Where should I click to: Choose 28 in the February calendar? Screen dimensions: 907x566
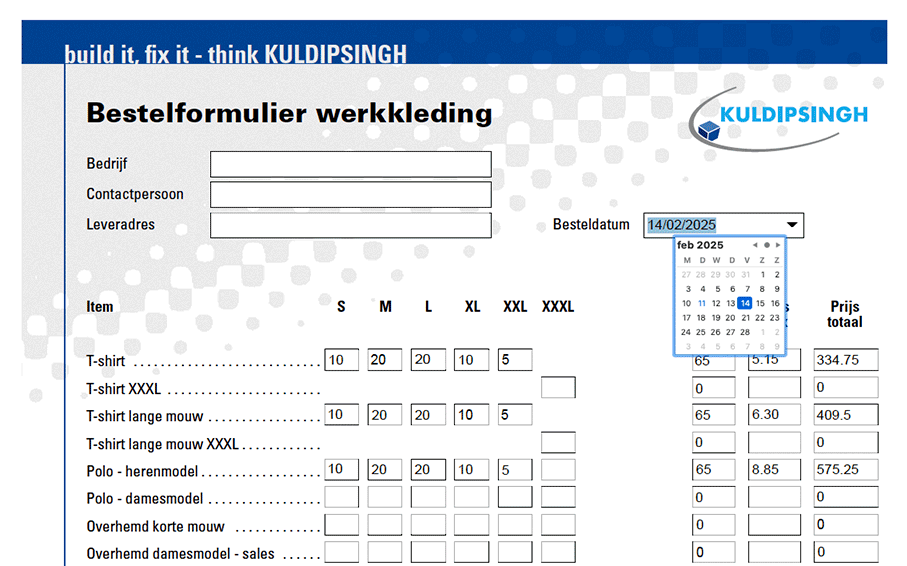[745, 332]
